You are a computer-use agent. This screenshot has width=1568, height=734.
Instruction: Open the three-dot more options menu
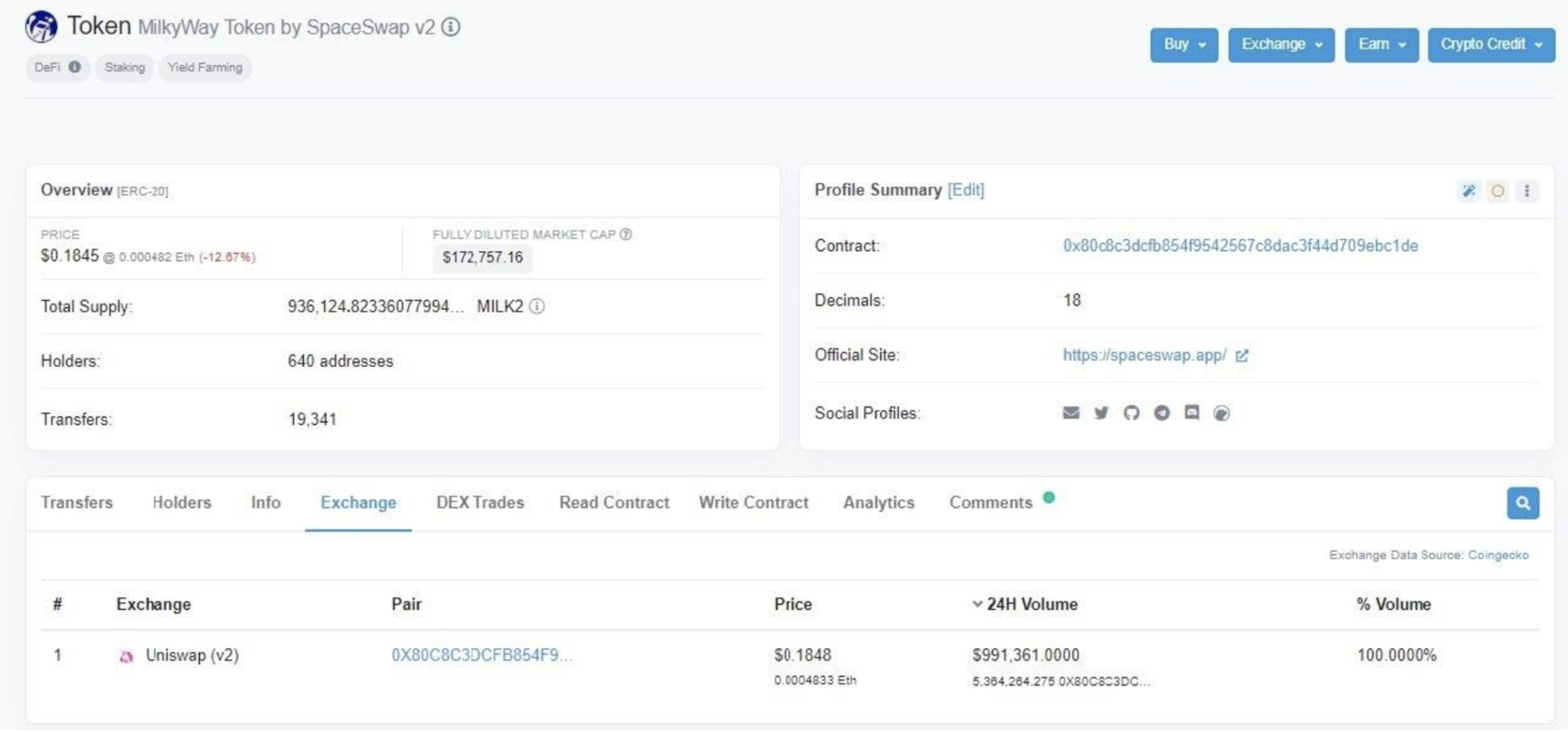[1527, 191]
